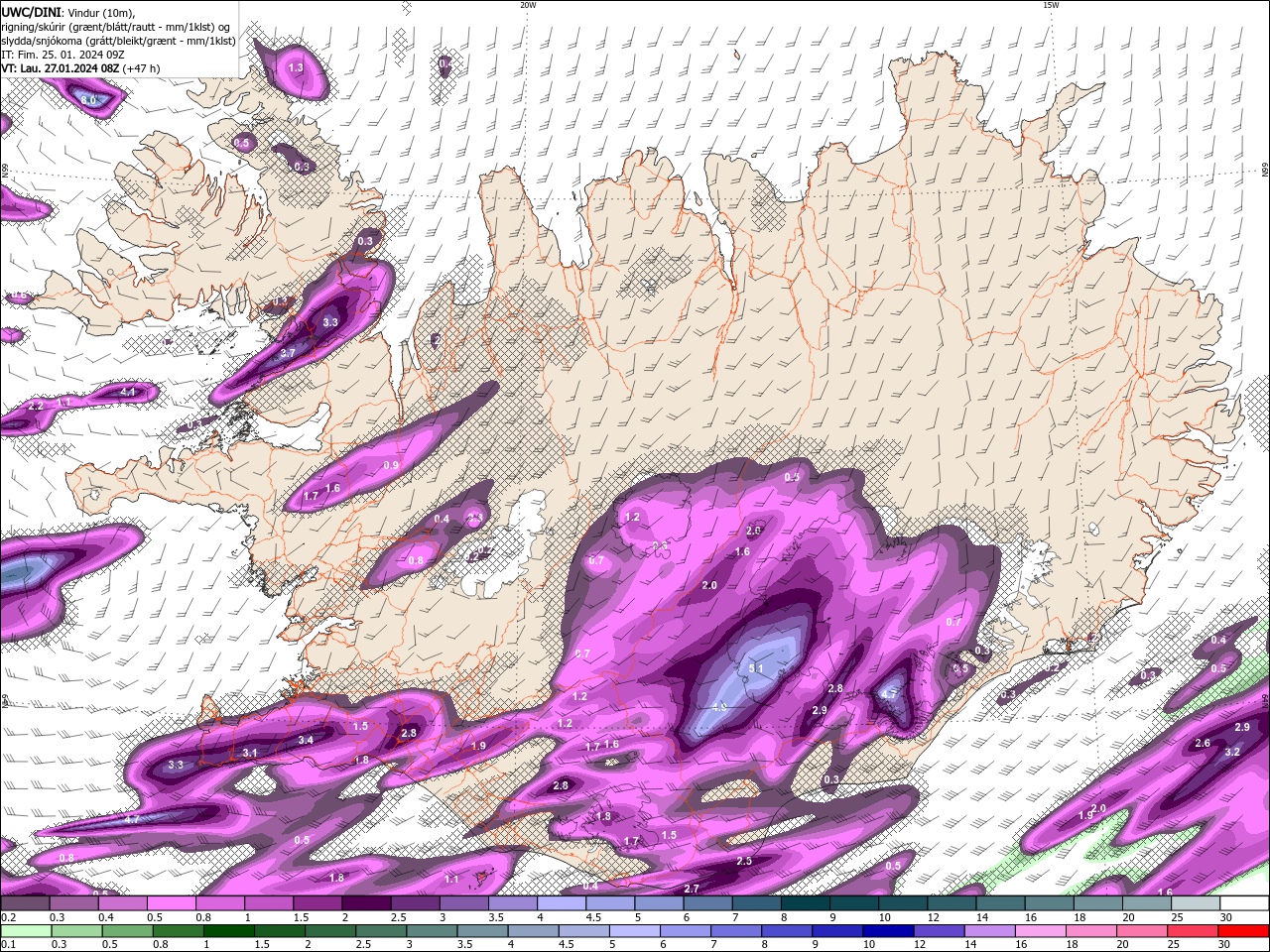This screenshot has width=1270, height=952.
Task: Pick the palest green first swatch in rain scale
Action: coord(25,931)
